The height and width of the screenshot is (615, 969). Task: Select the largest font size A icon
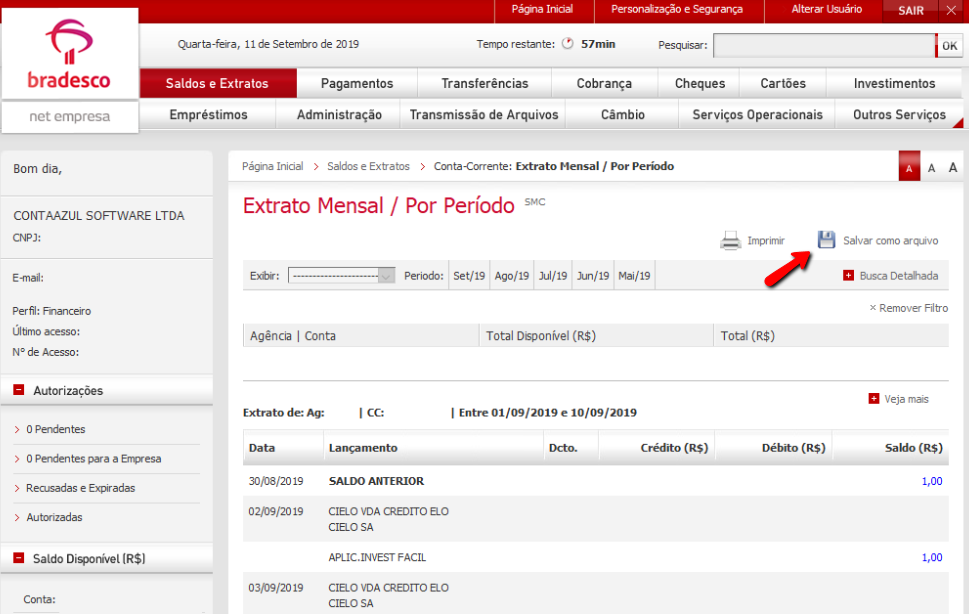tap(953, 168)
